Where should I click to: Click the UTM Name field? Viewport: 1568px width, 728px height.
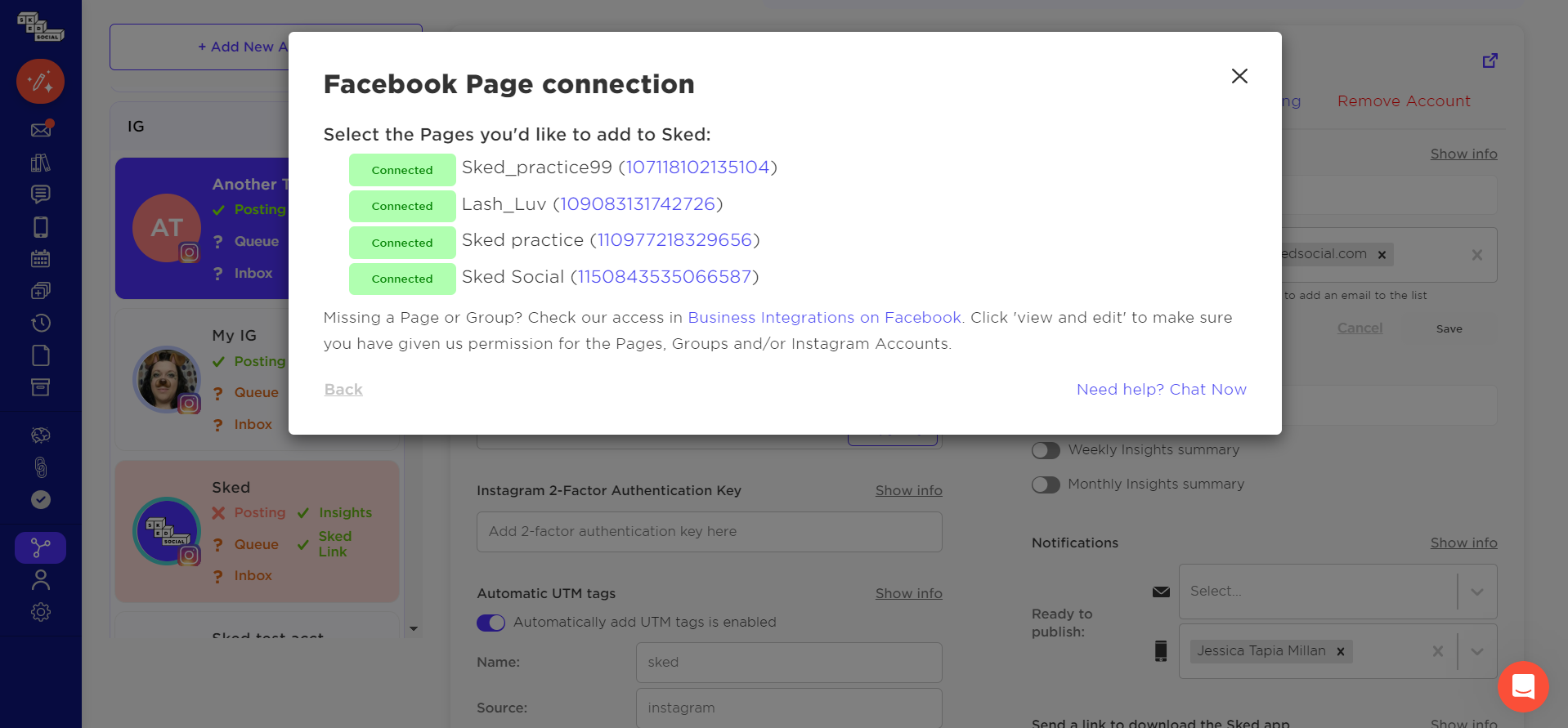[x=789, y=663]
